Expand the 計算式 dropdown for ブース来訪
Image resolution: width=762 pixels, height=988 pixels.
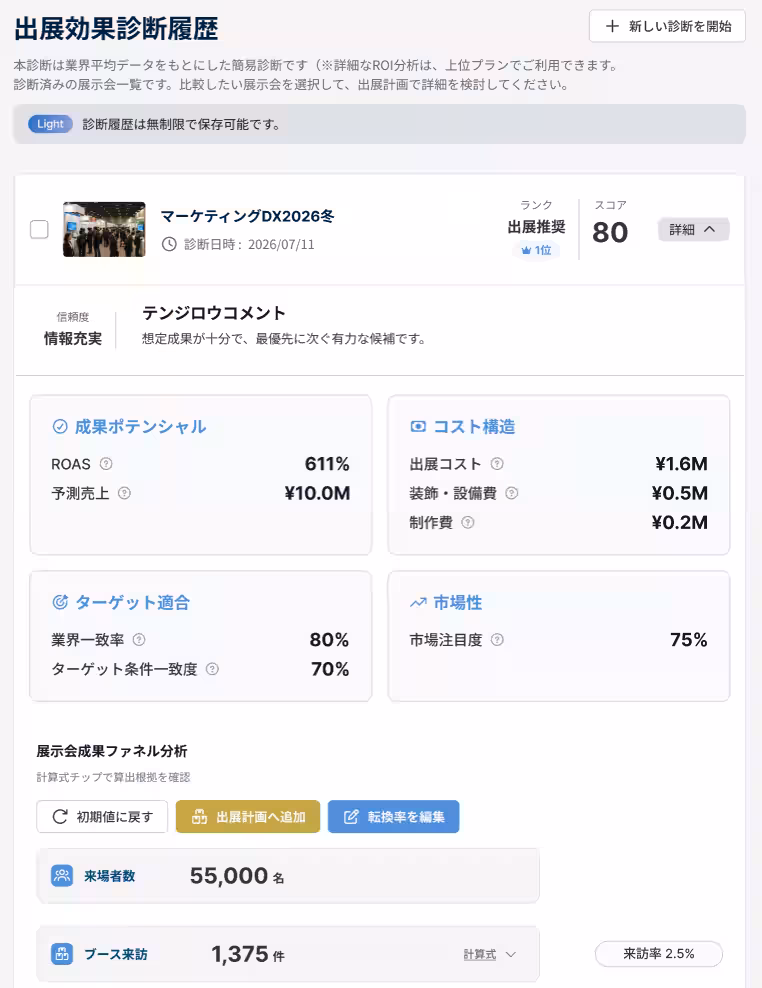[490, 955]
